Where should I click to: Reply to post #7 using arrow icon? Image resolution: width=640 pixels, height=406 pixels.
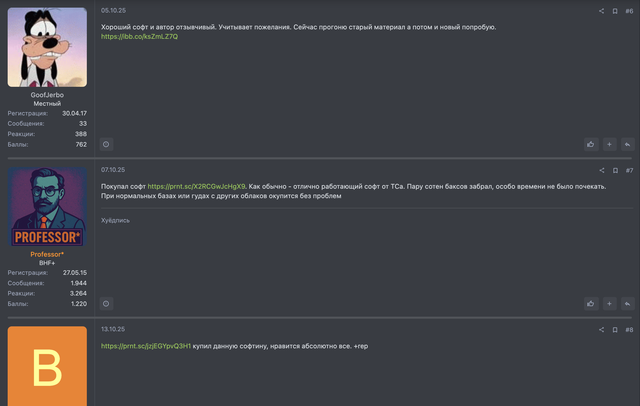pyautogui.click(x=627, y=303)
